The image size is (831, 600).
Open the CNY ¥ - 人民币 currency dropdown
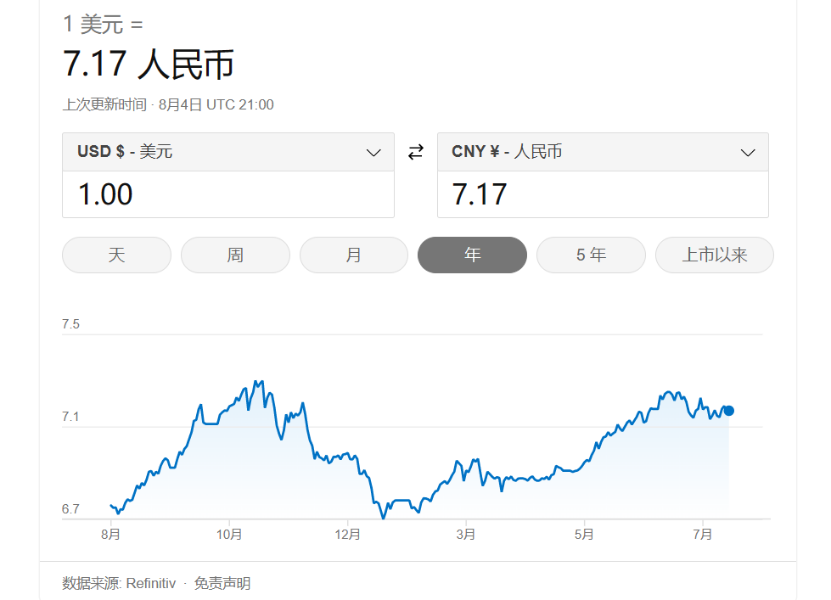(x=602, y=152)
